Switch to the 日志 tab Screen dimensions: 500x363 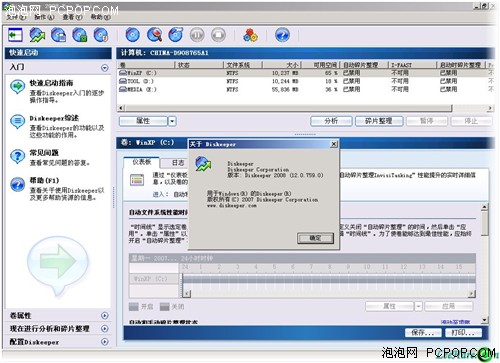tap(178, 163)
